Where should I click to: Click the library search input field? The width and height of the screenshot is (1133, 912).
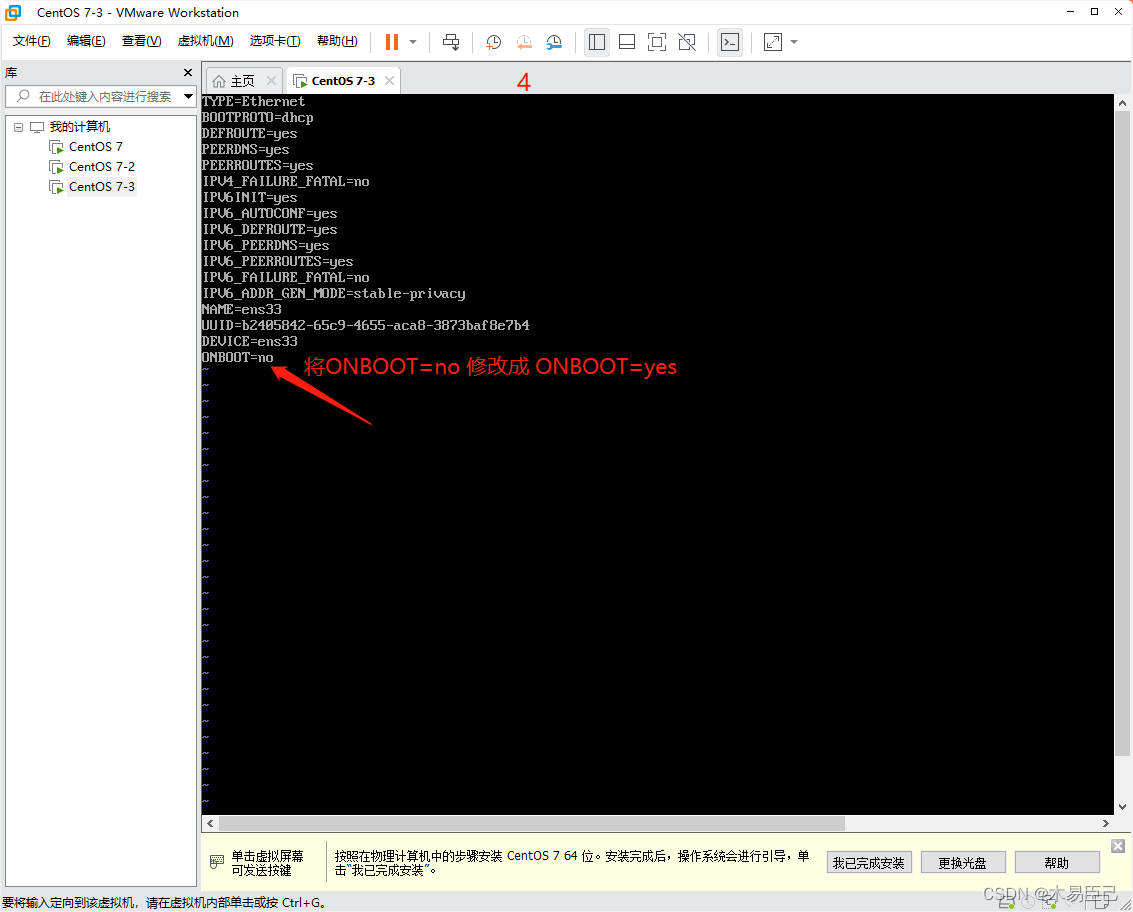coord(94,96)
